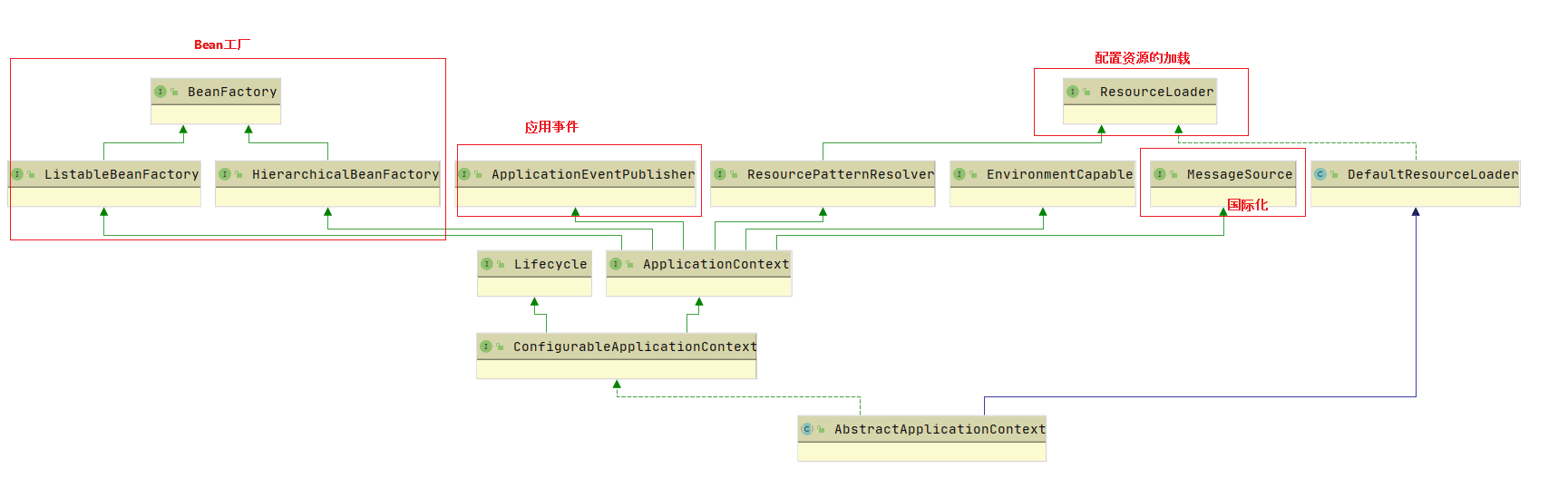Select the ResourcePatternResolver node title
Viewport: 1568px width, 498px height.
tap(840, 174)
